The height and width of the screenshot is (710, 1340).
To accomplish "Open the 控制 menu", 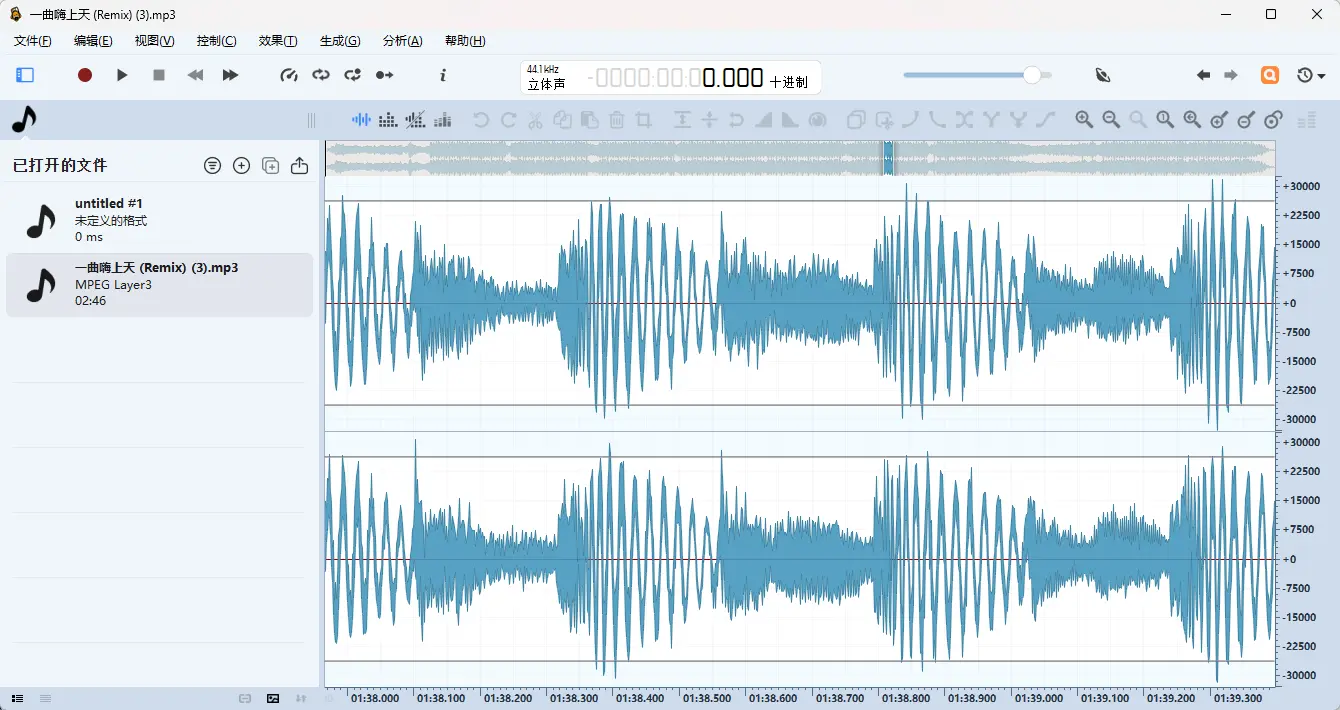I will pos(217,41).
